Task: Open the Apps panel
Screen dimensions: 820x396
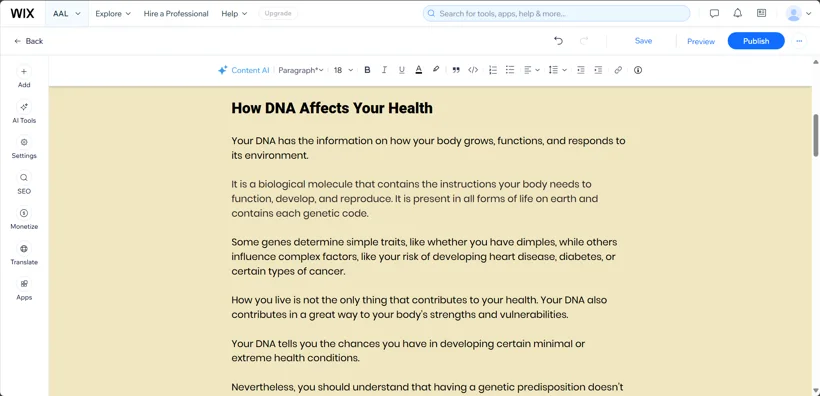Action: coord(24,289)
